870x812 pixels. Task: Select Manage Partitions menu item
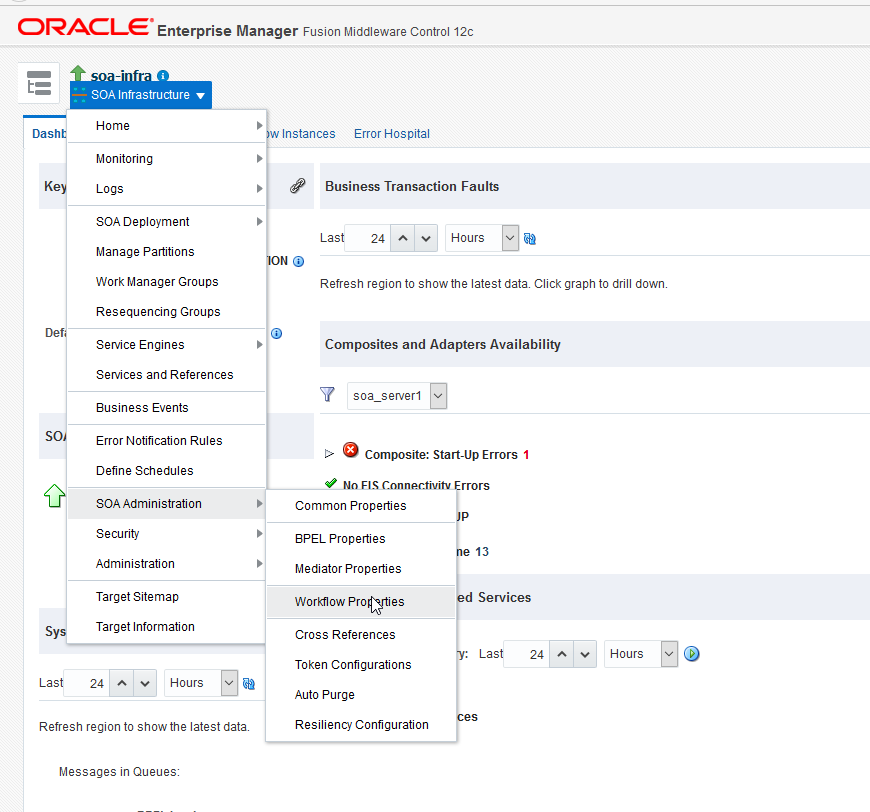[166, 252]
